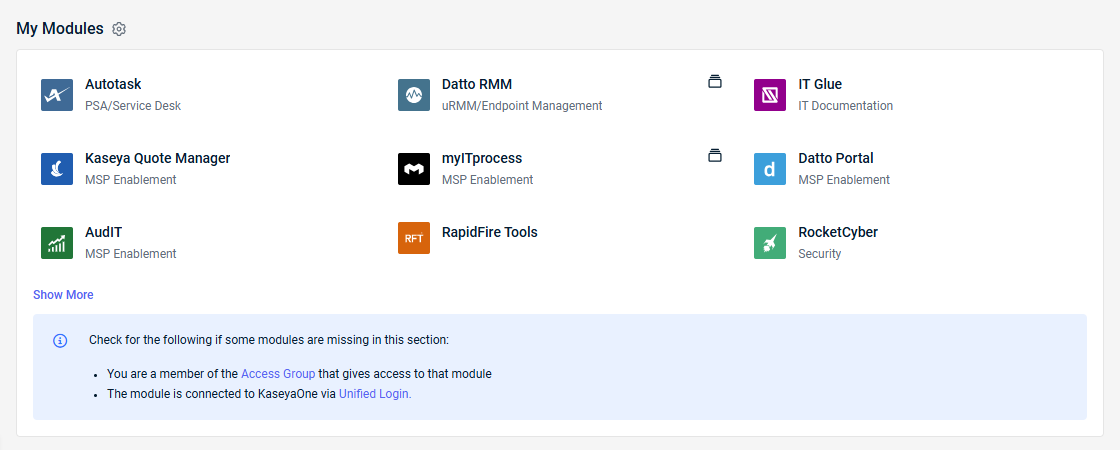Click the uRMM/Endpoint Management subtitle
1120x450 pixels.
(521, 106)
